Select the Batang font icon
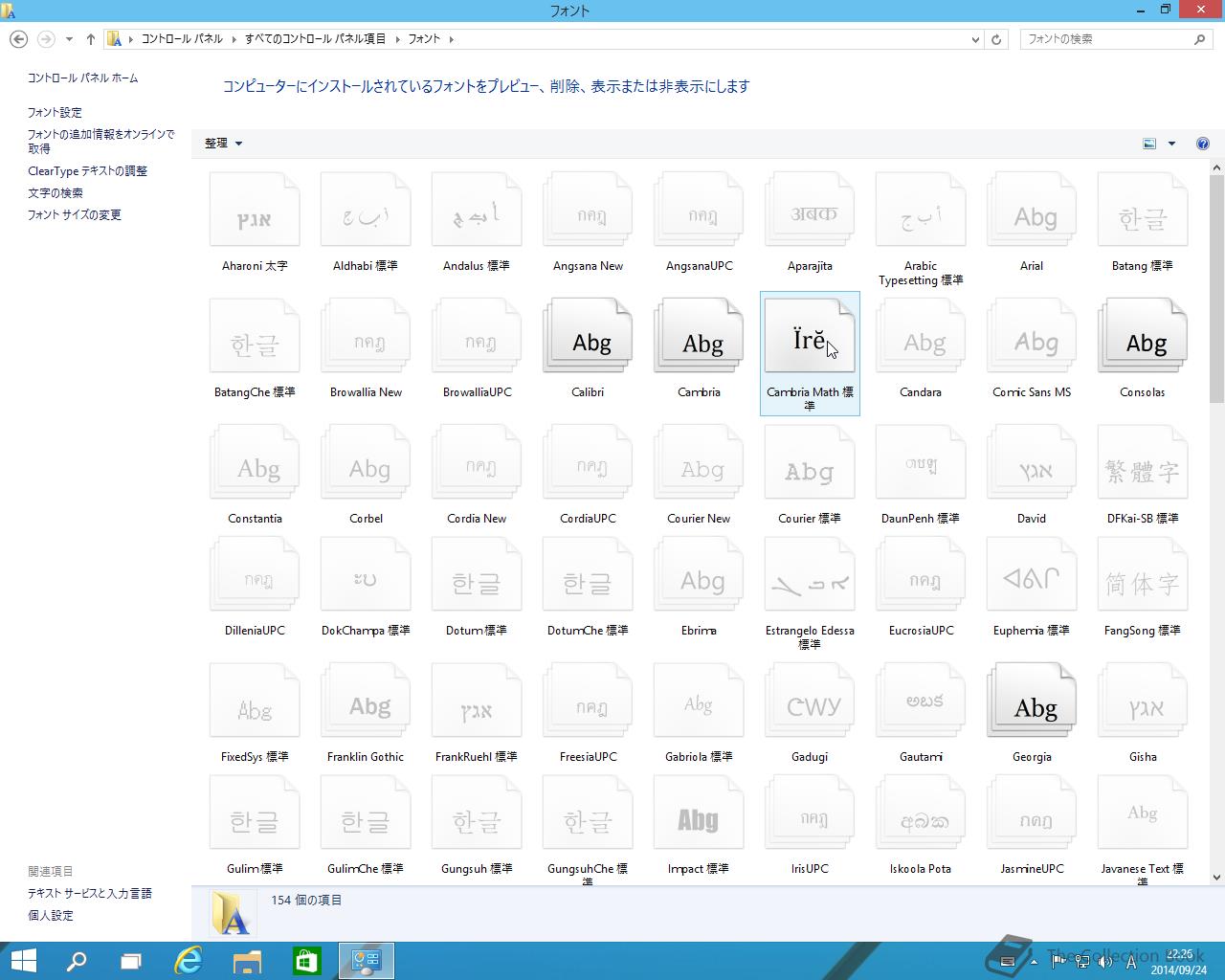1225x980 pixels. click(x=1143, y=210)
